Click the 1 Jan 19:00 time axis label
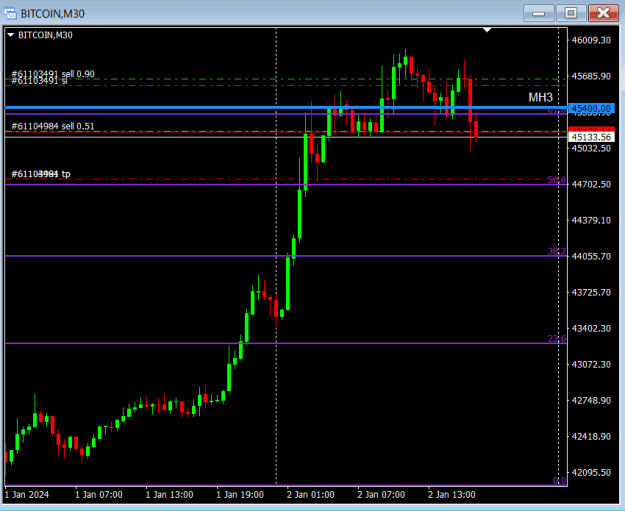This screenshot has height=511, width=625. 240,495
